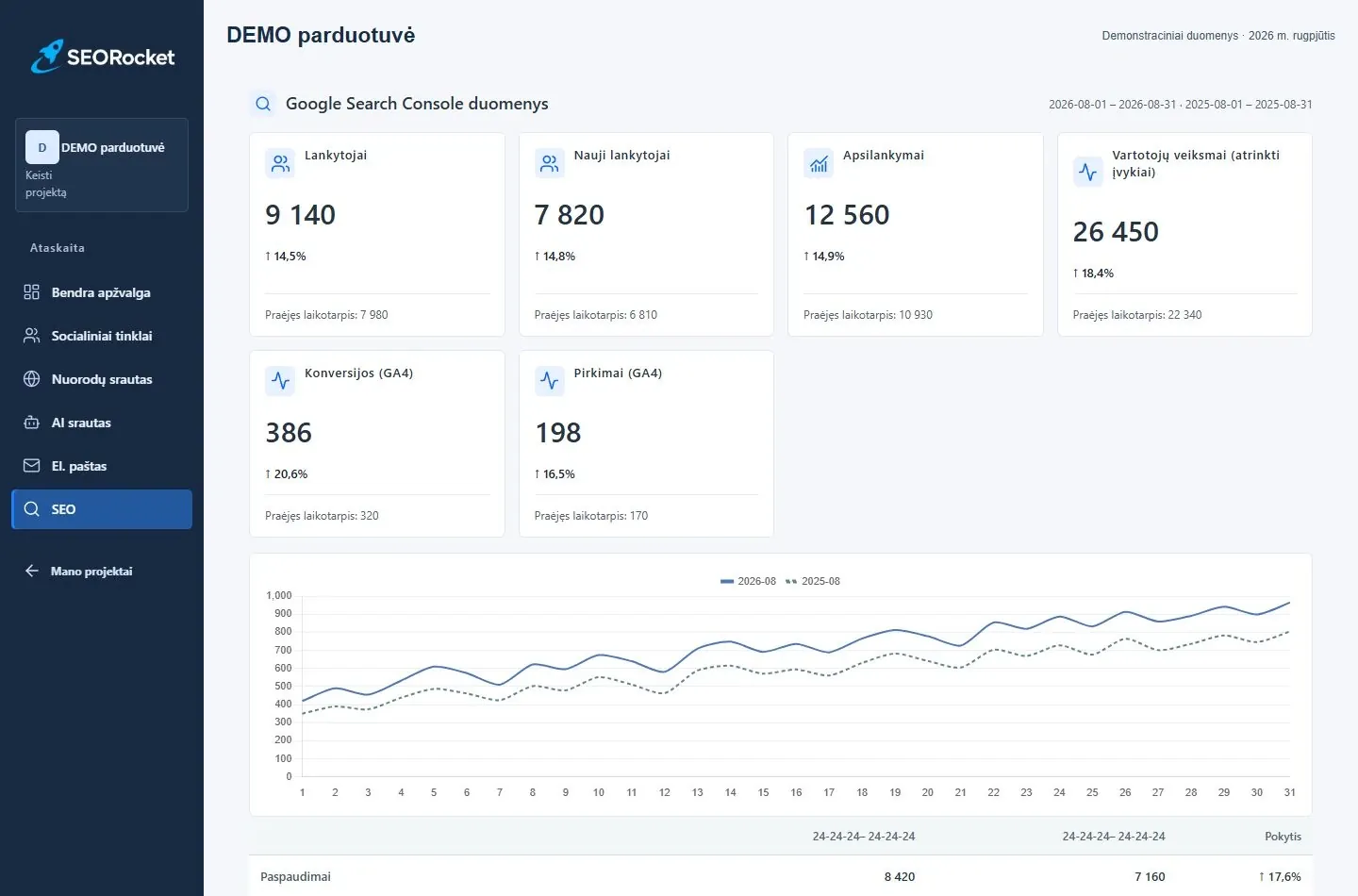Click the Konversijos value 386
The image size is (1358, 896).
point(289,433)
